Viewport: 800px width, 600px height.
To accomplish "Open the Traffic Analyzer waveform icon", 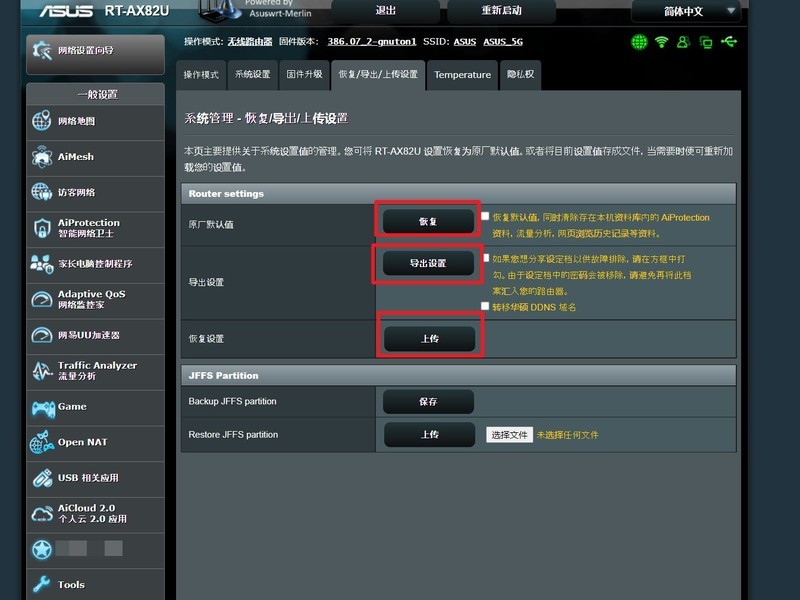I will 42,371.
